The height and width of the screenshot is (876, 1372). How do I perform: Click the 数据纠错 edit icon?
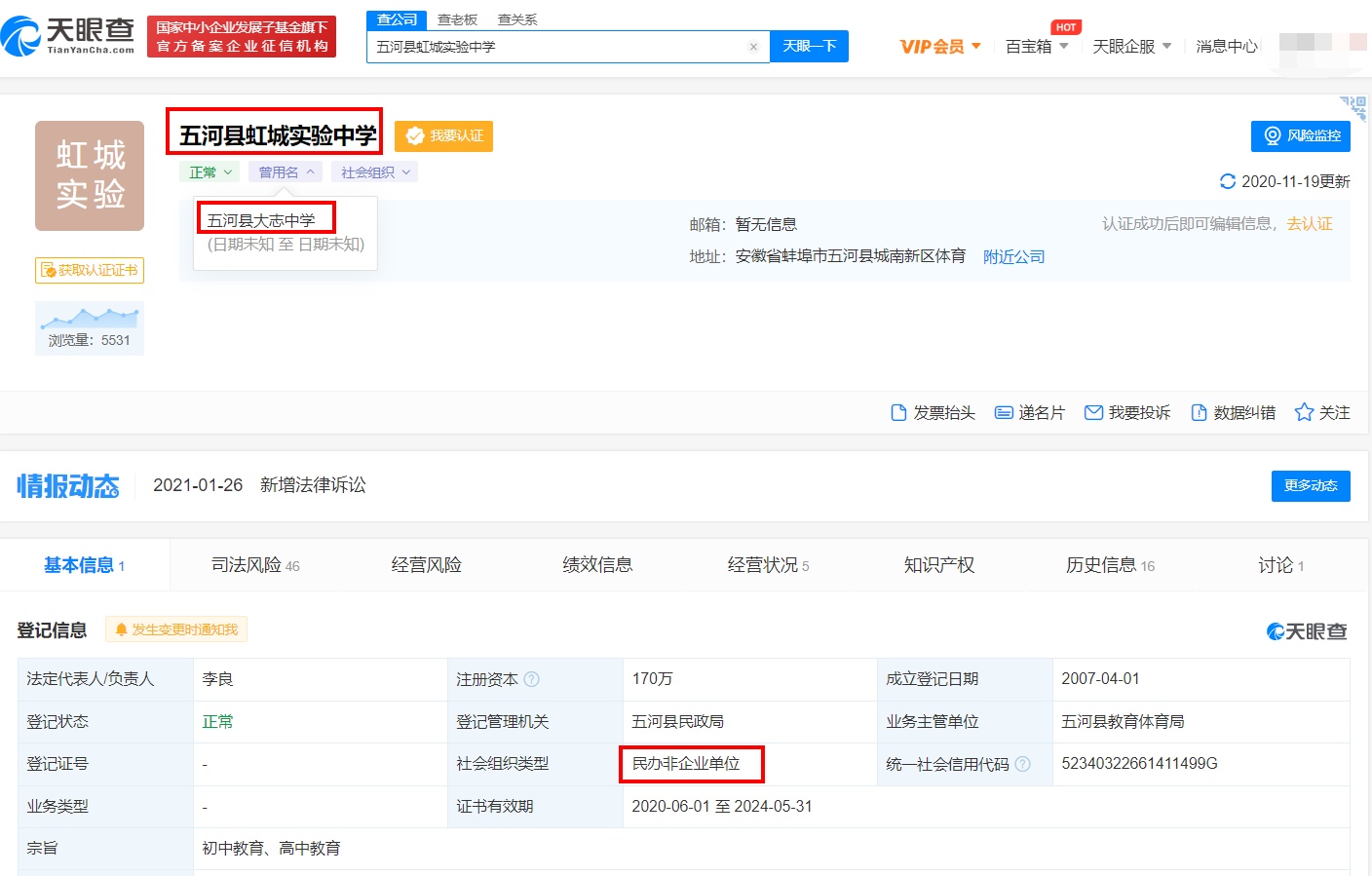(x=1199, y=413)
